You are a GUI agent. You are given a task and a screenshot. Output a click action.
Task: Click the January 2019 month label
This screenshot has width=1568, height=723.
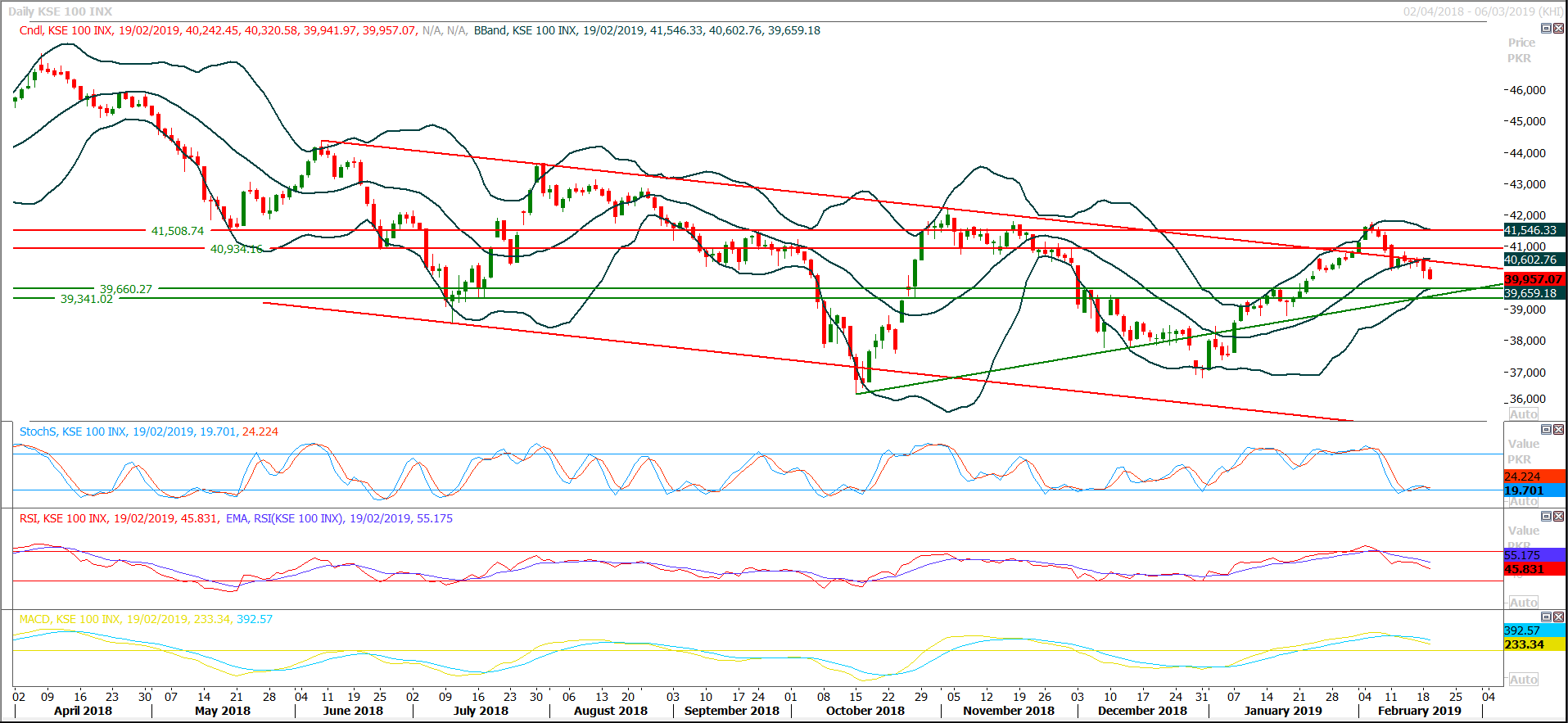1283,711
